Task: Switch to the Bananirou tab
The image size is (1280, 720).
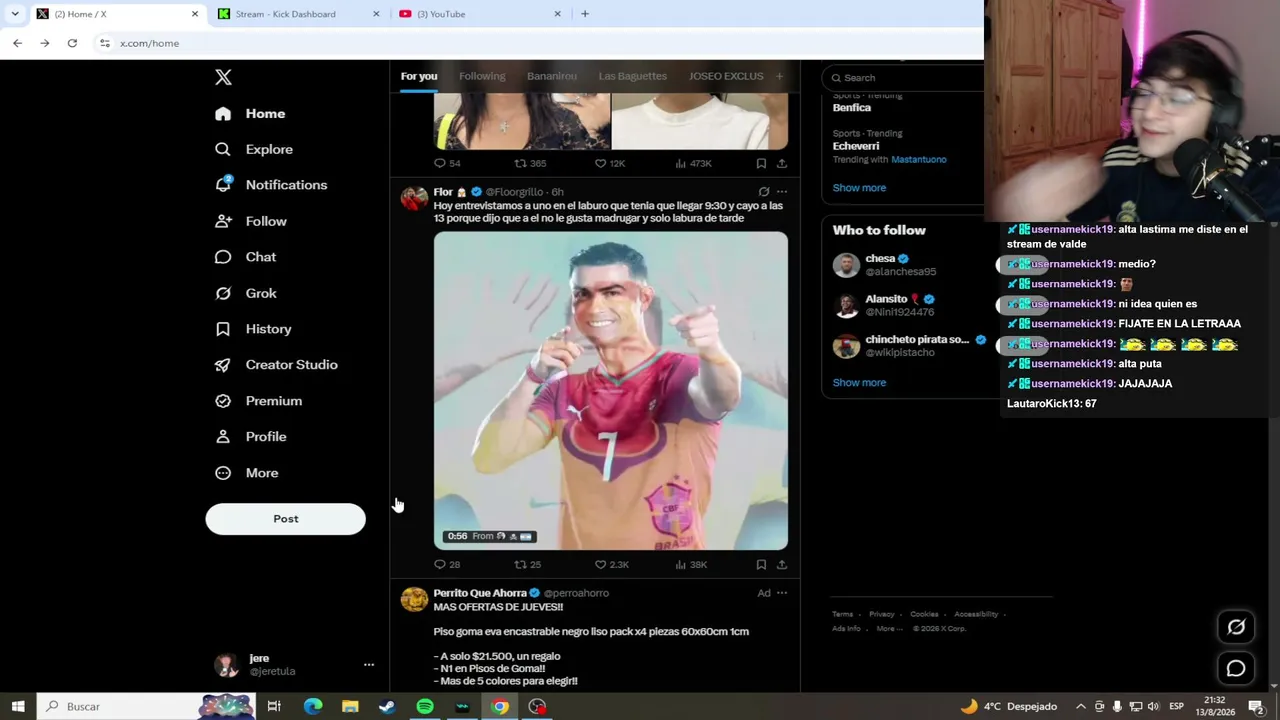Action: coord(552,76)
